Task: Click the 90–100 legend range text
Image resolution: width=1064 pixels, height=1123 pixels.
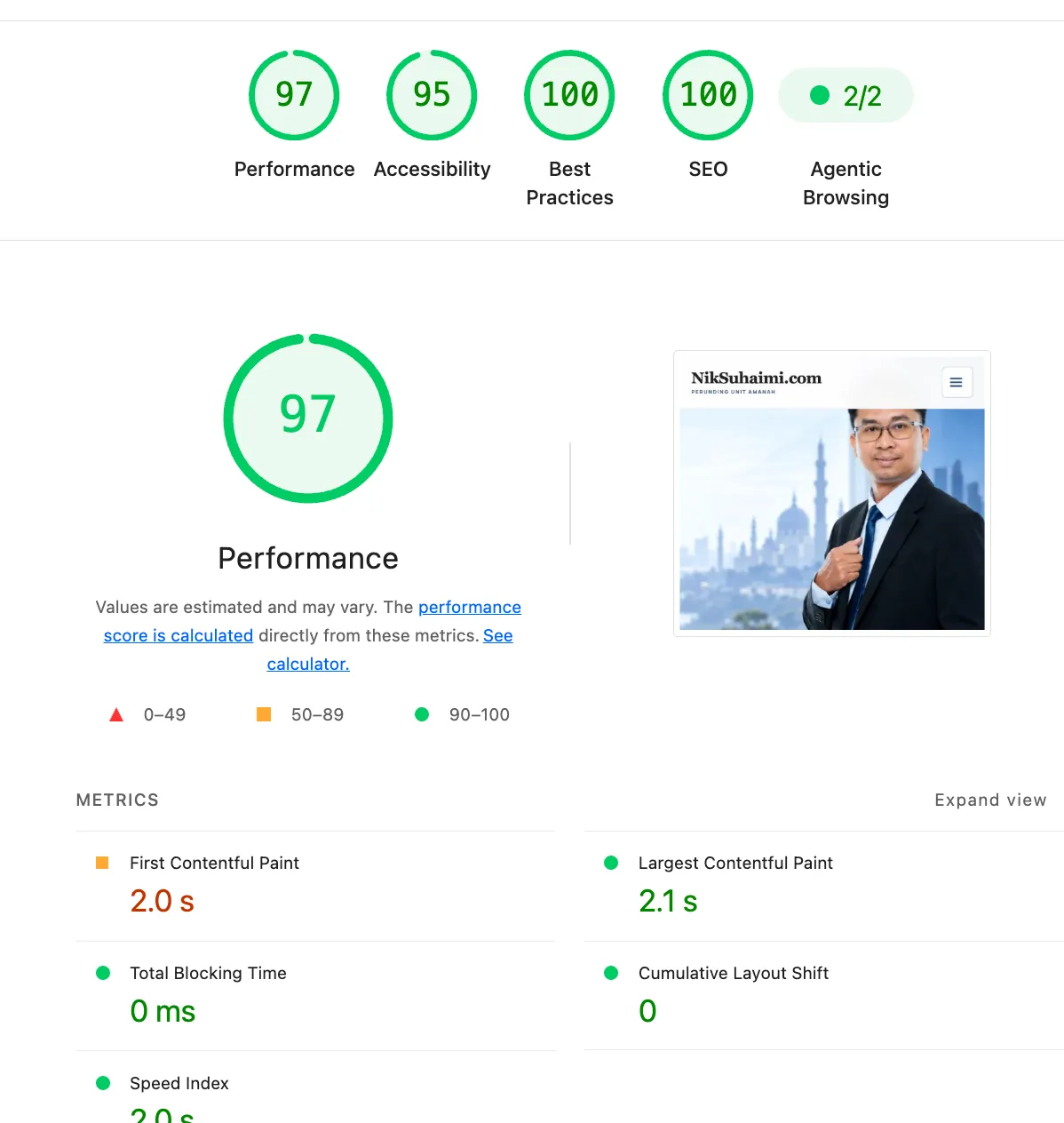Action: point(480,714)
